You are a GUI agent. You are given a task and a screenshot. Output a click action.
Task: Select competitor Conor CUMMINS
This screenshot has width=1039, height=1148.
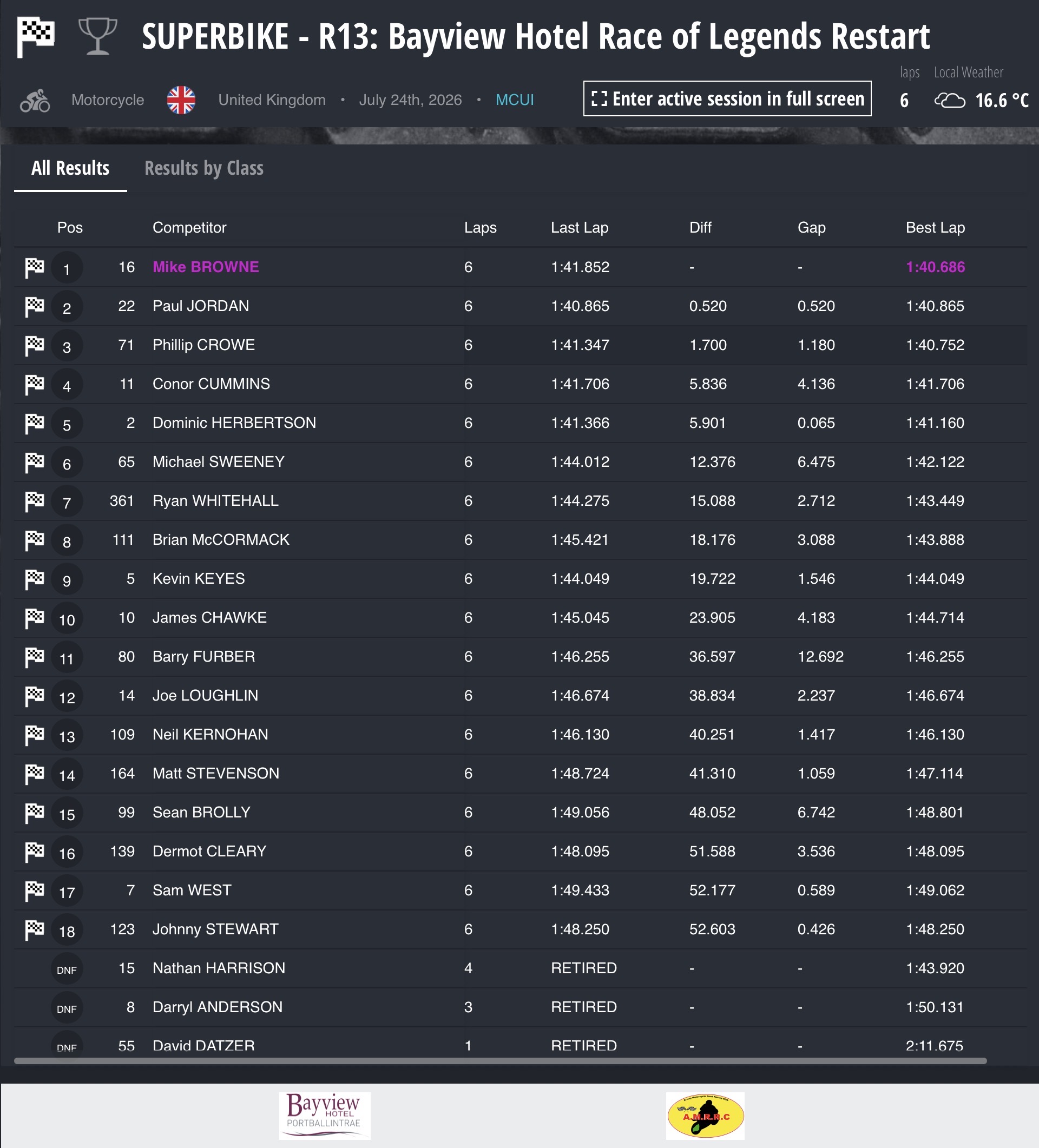tap(211, 384)
